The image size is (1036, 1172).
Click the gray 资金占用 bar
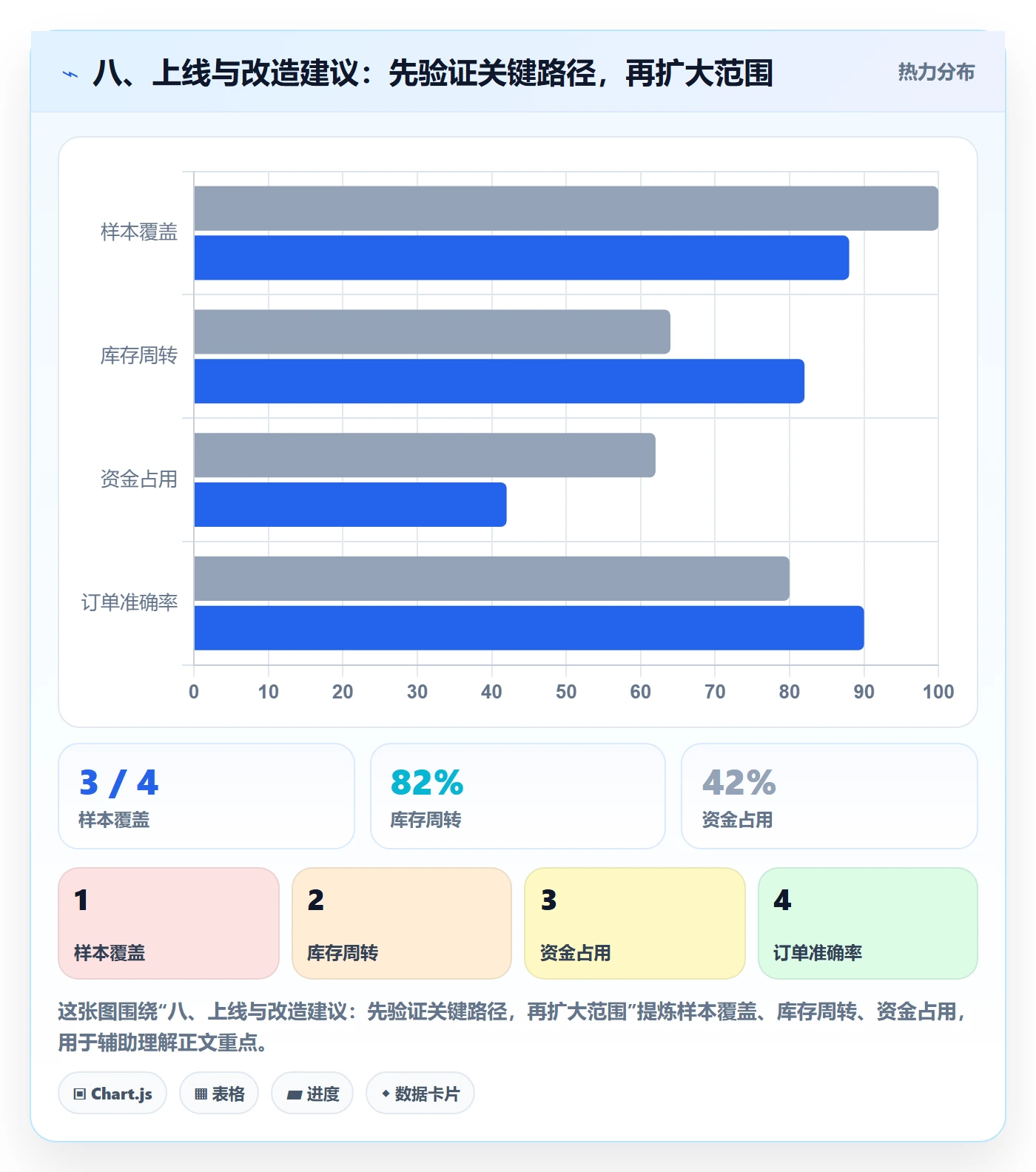click(x=425, y=455)
